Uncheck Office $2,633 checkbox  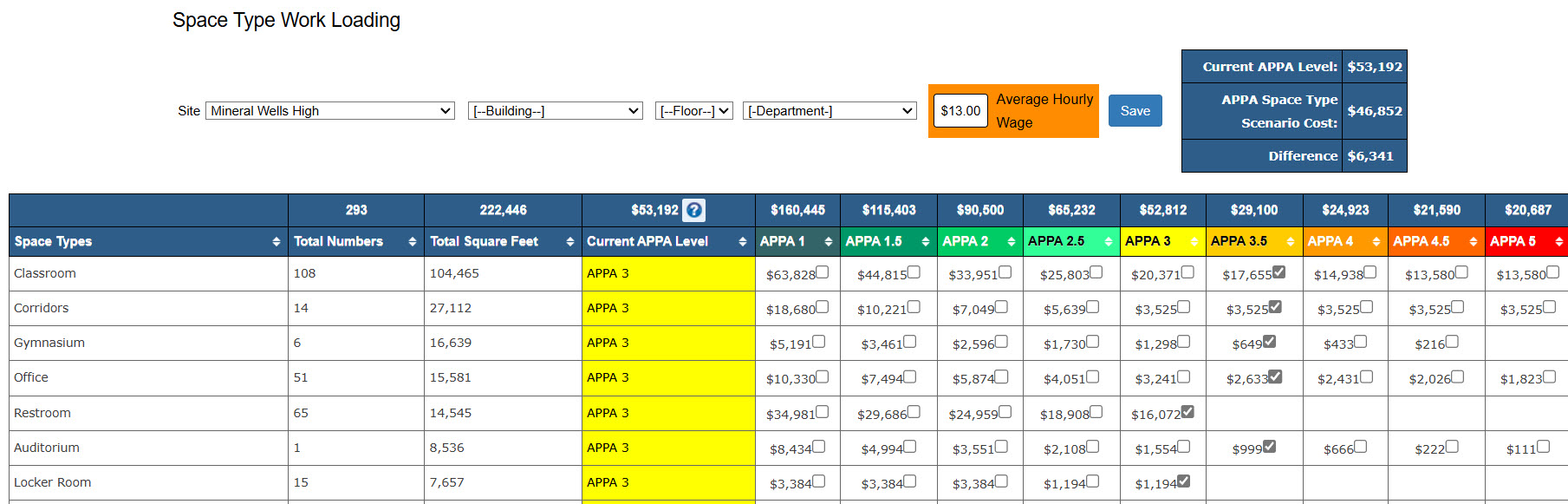pyautogui.click(x=1275, y=376)
